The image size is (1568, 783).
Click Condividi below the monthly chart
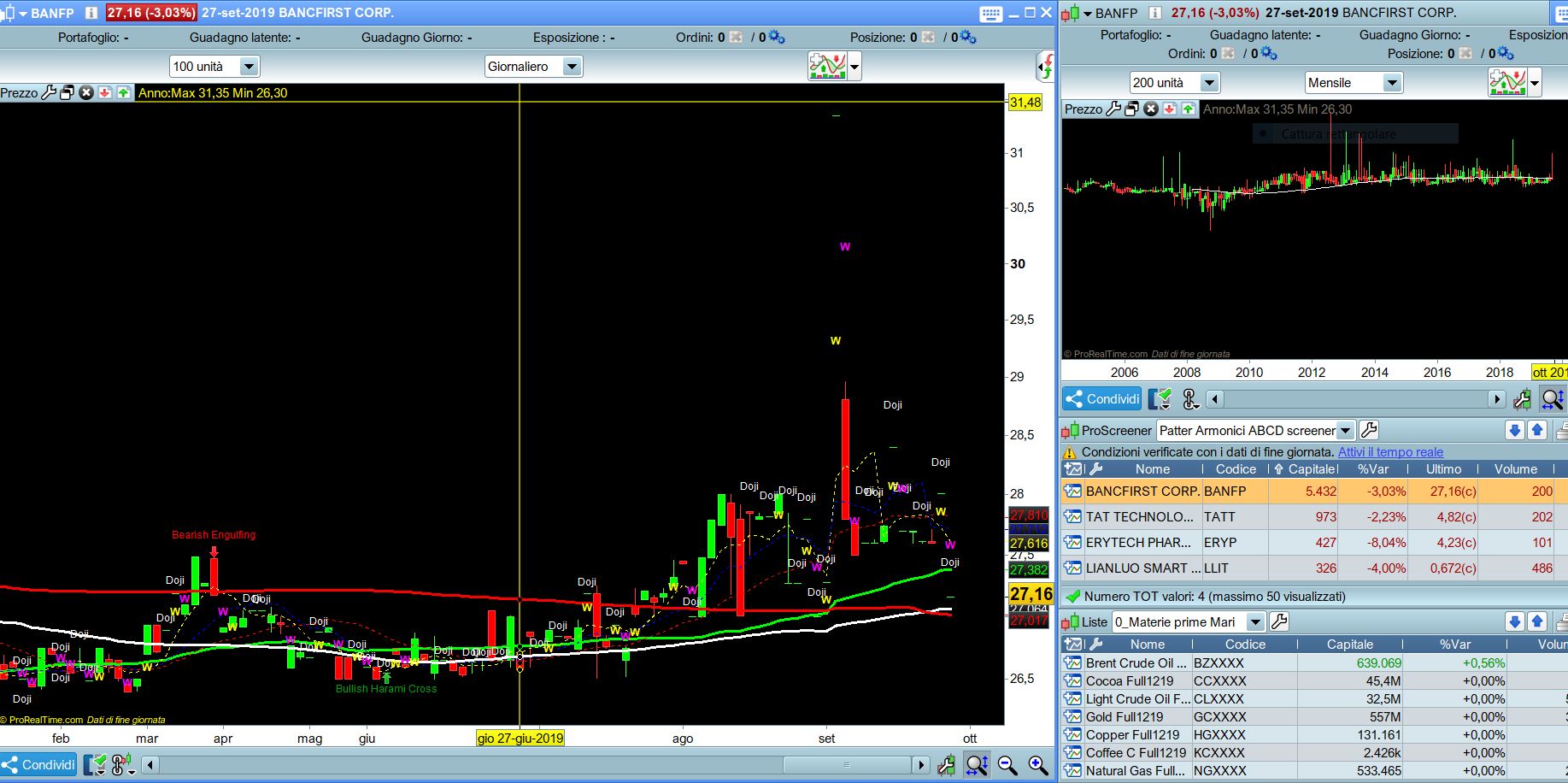click(1103, 399)
